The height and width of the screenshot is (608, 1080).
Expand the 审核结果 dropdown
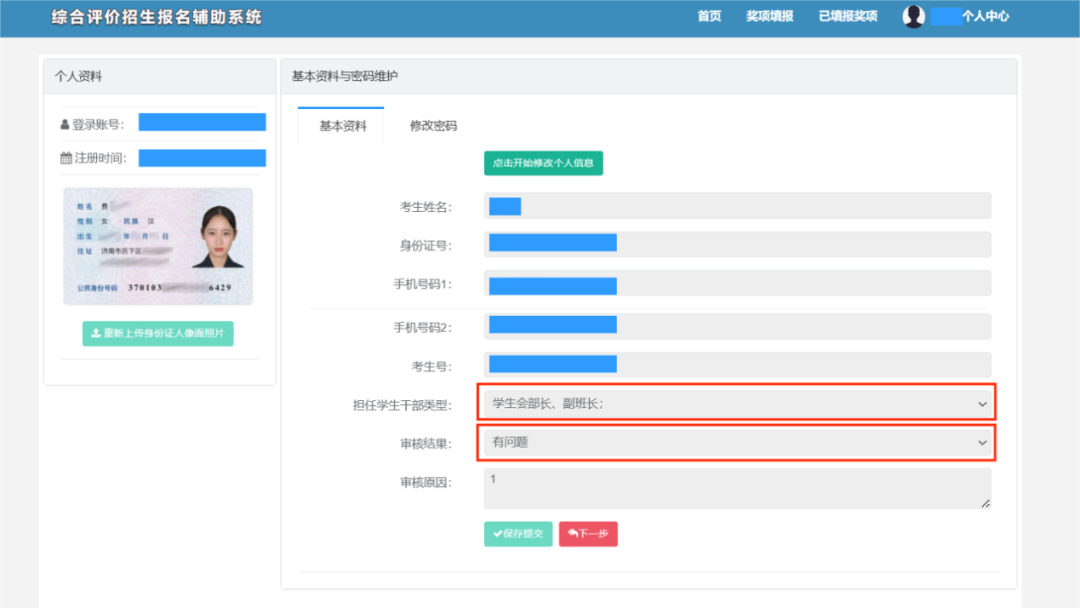click(737, 442)
